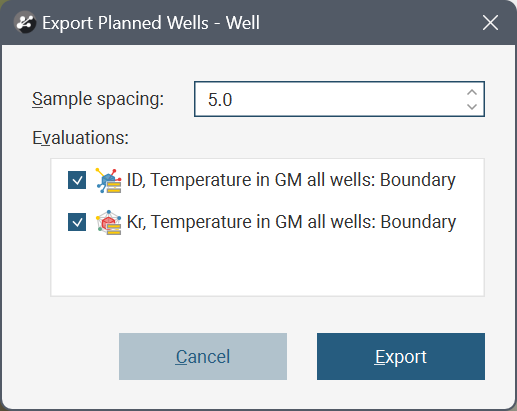This screenshot has width=517, height=411.
Task: Click the Evaluations label
Action: pos(80,138)
